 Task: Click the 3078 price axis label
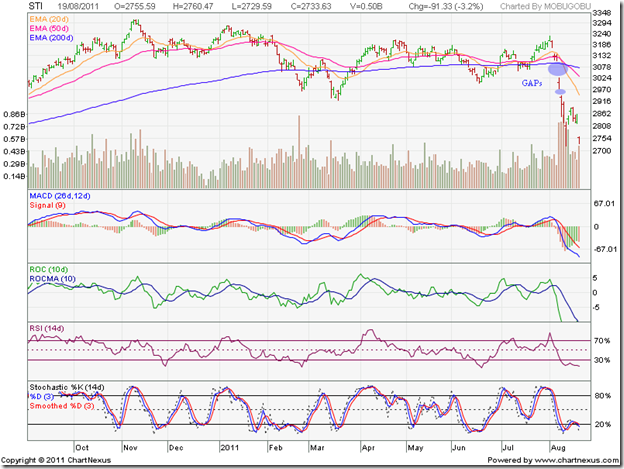coord(601,67)
